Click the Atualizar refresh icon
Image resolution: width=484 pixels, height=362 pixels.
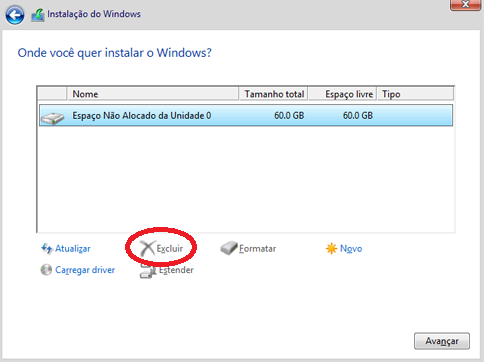pos(47,248)
